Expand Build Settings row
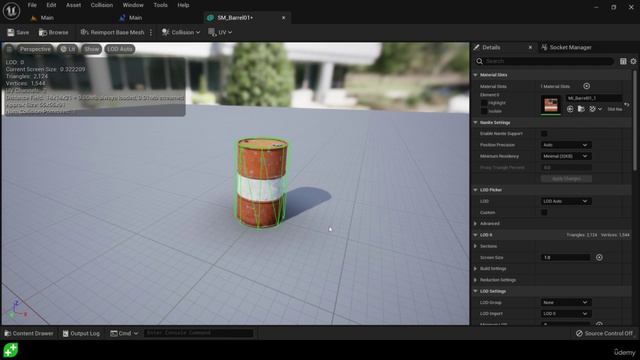640x360 pixels. point(475,269)
